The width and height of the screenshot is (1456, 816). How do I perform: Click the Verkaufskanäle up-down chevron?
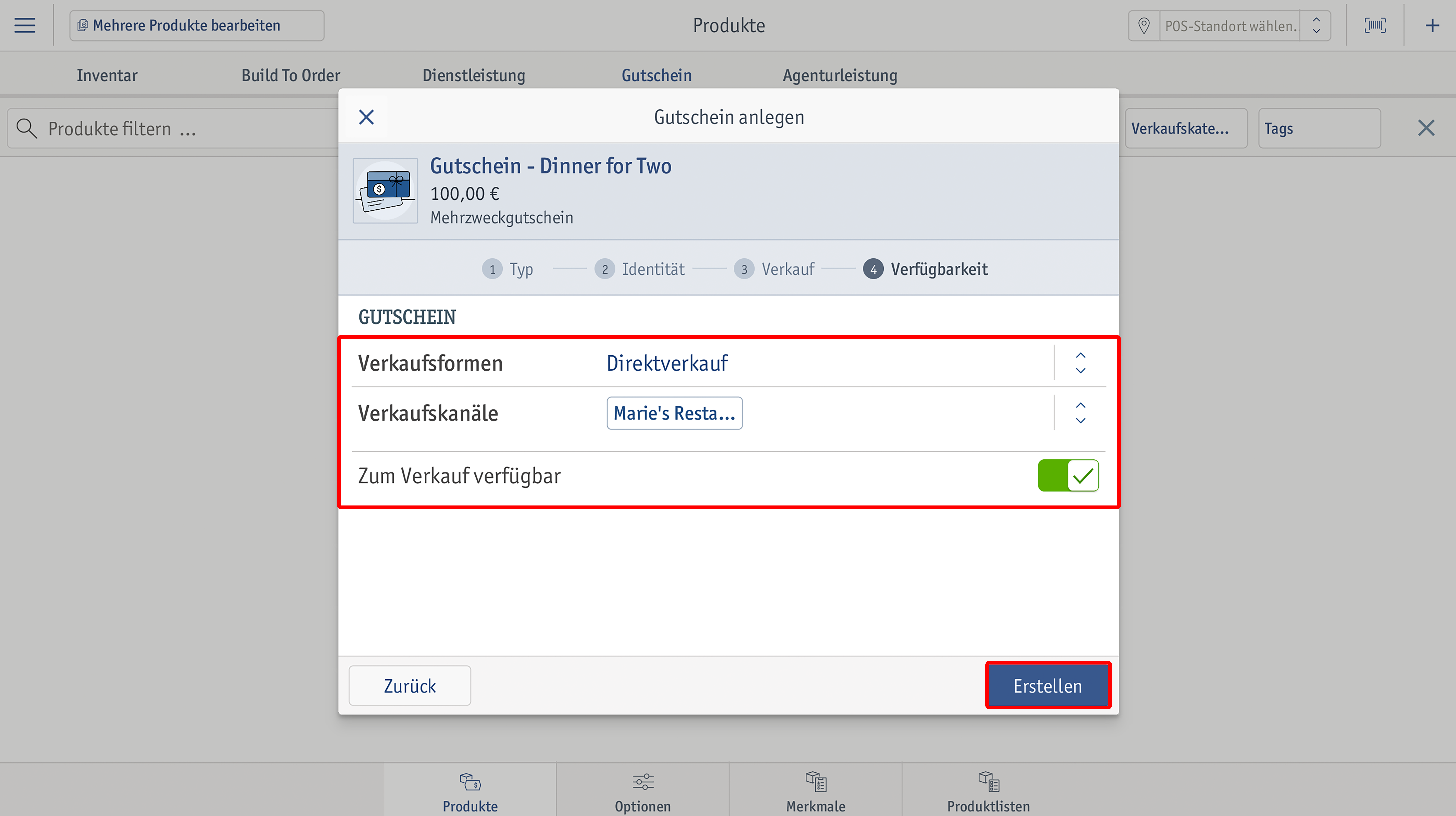tap(1080, 413)
